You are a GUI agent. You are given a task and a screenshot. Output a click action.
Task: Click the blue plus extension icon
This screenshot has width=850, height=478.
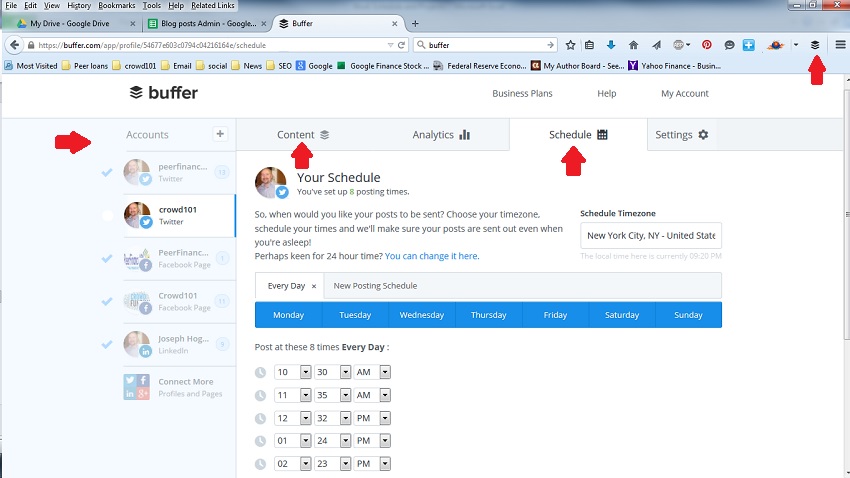coord(749,45)
